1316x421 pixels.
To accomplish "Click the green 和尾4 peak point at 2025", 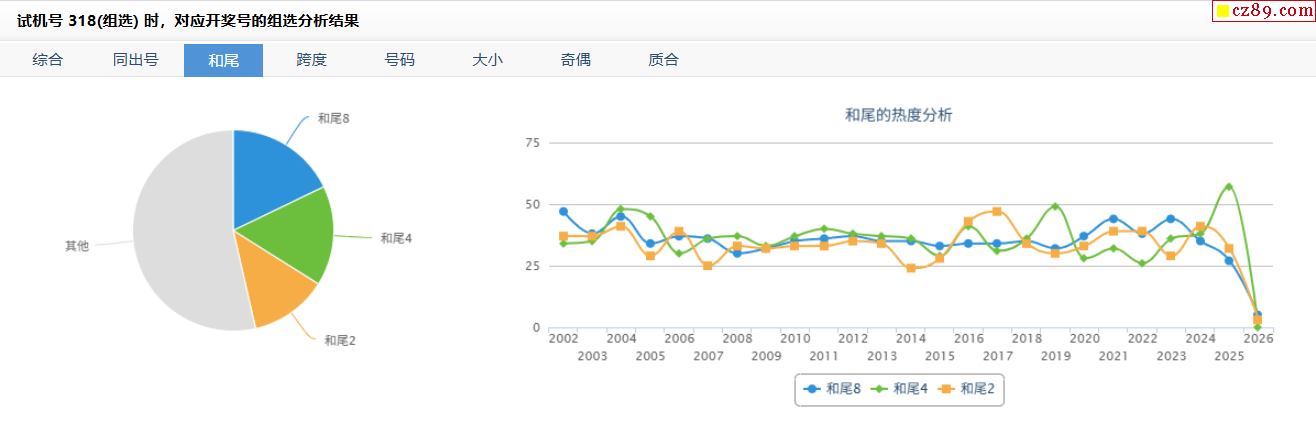I will tap(1229, 186).
